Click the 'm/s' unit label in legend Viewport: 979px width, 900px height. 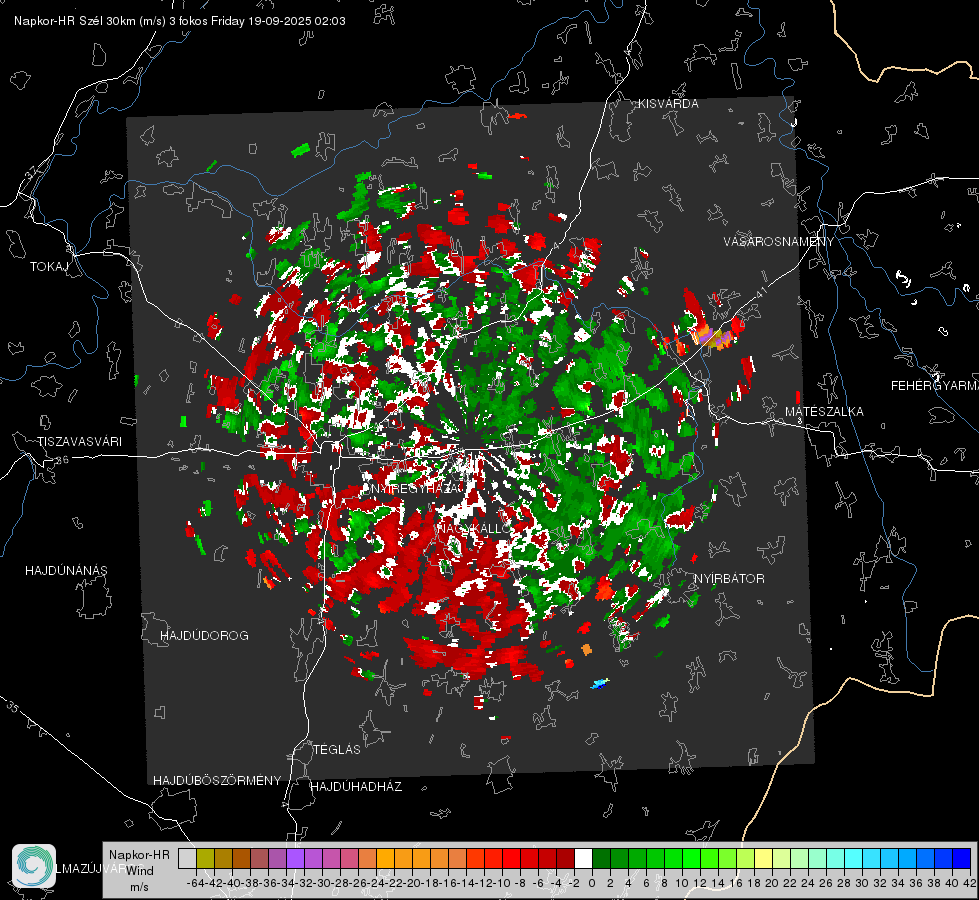139,887
